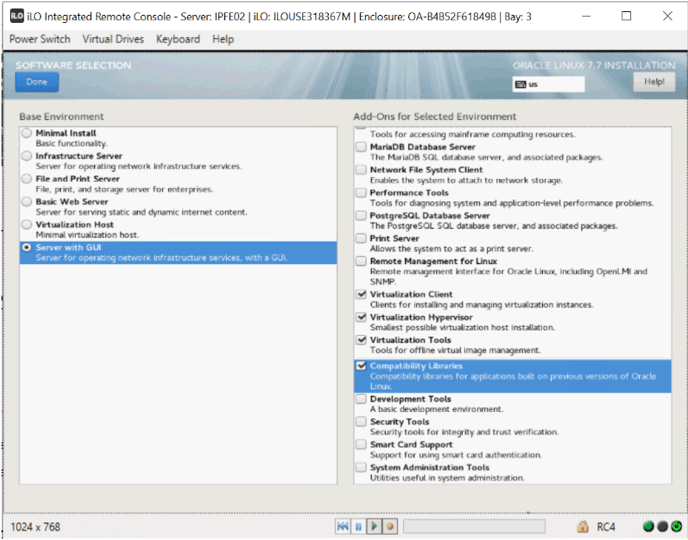Click the playback progress bar
This screenshot has width=688, height=540.
pos(474,526)
